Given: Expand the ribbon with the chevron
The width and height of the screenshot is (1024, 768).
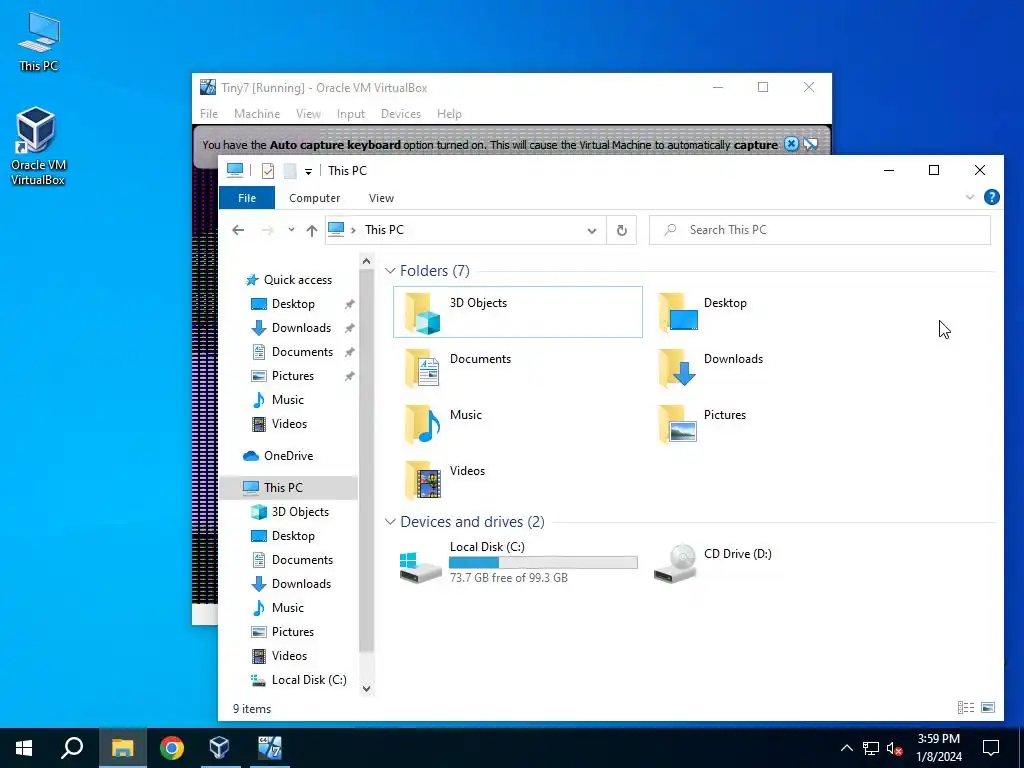Looking at the screenshot, I should click(970, 197).
